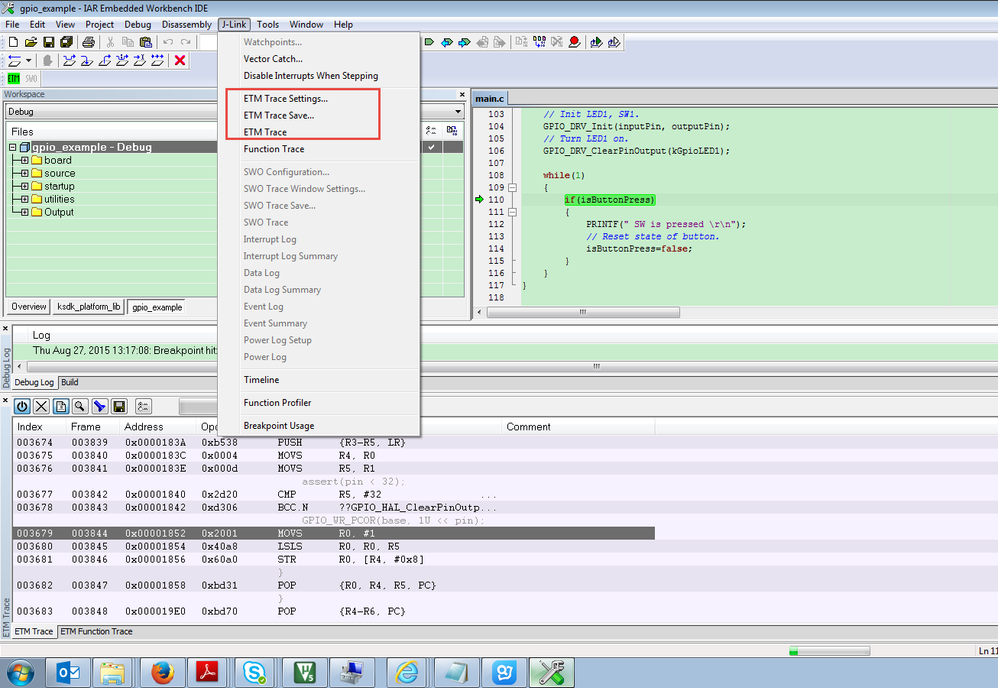Click the green ETM button in toolbar
Screen dimensions: 998x688
pyautogui.click(x=14, y=78)
